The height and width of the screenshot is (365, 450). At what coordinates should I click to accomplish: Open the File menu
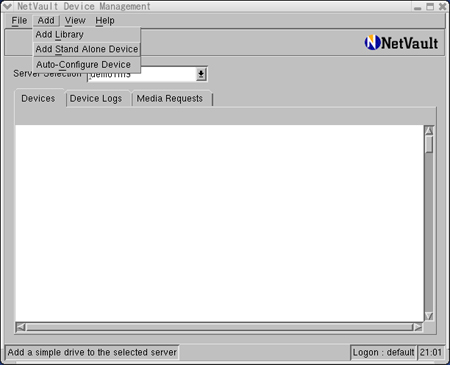pyautogui.click(x=19, y=21)
